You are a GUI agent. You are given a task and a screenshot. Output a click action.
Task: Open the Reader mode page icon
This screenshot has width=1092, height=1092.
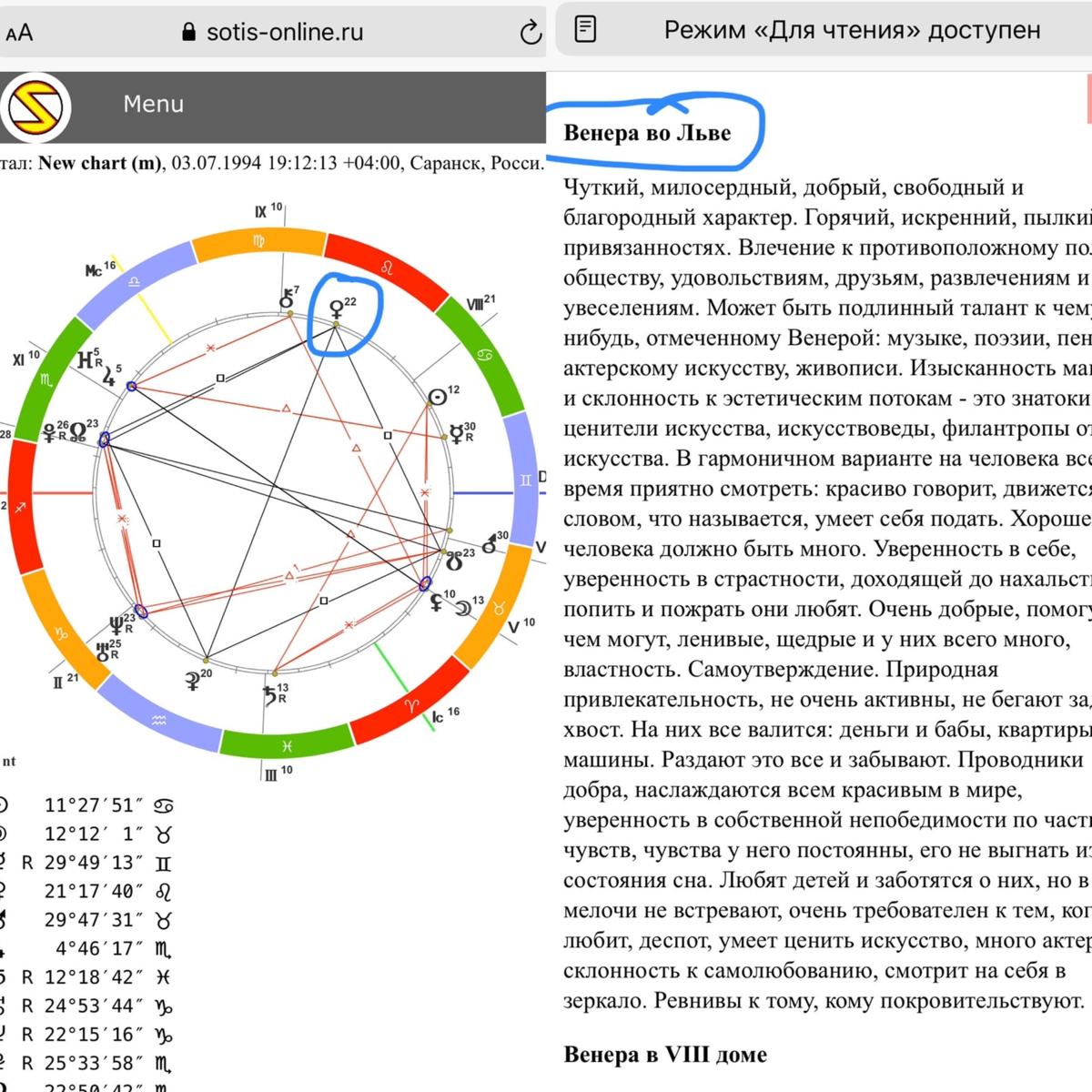(586, 30)
